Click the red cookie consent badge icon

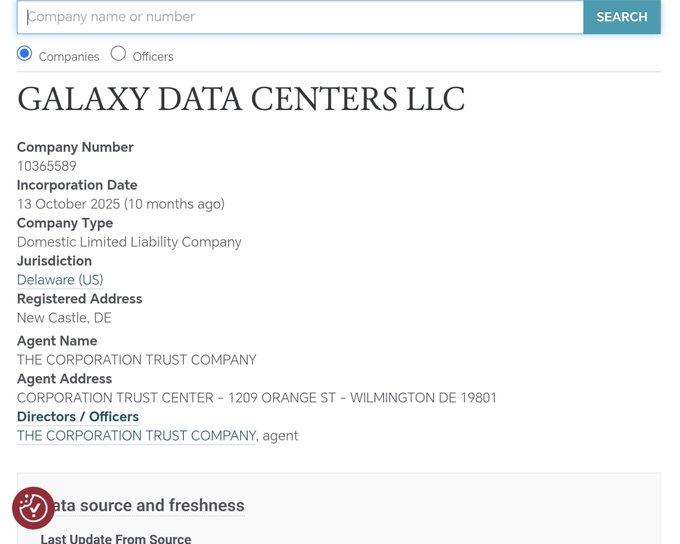(x=33, y=508)
